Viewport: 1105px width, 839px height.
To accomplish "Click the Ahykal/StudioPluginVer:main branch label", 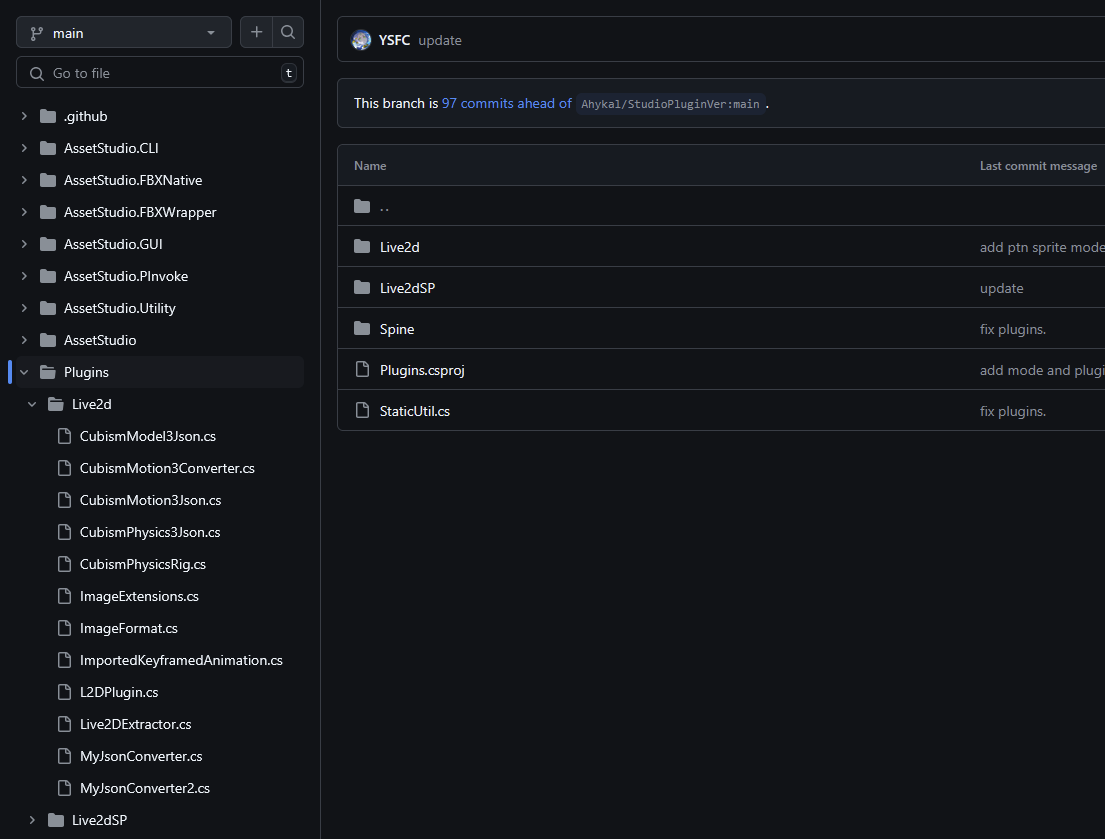I will (x=670, y=104).
